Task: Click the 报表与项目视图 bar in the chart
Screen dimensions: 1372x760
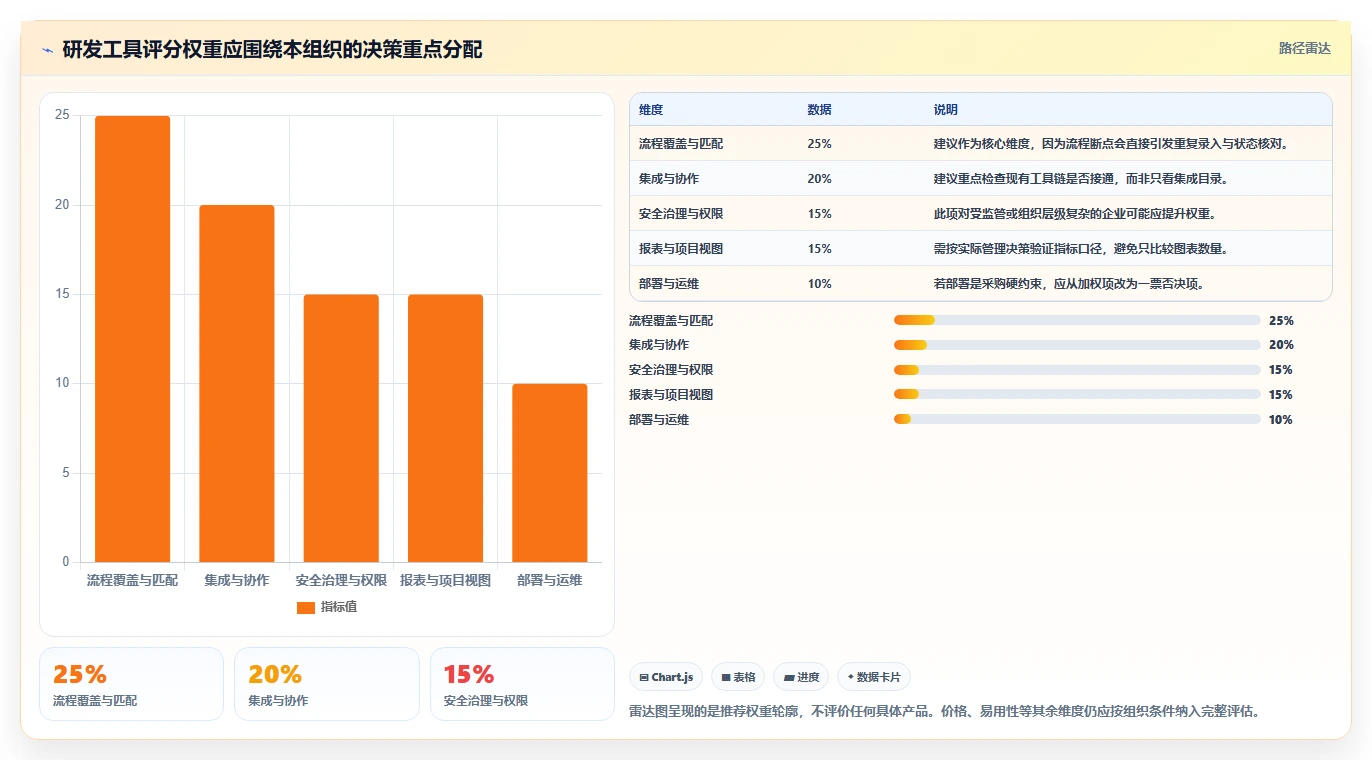Action: [x=445, y=428]
